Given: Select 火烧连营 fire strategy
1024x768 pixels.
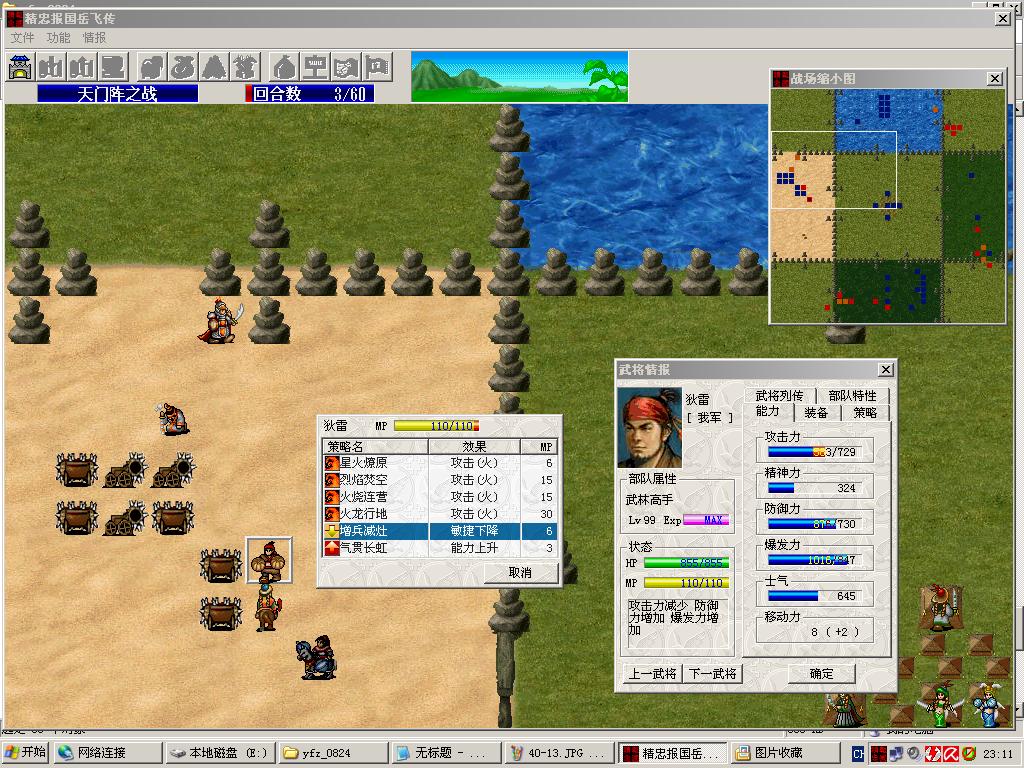Looking at the screenshot, I should (440, 496).
